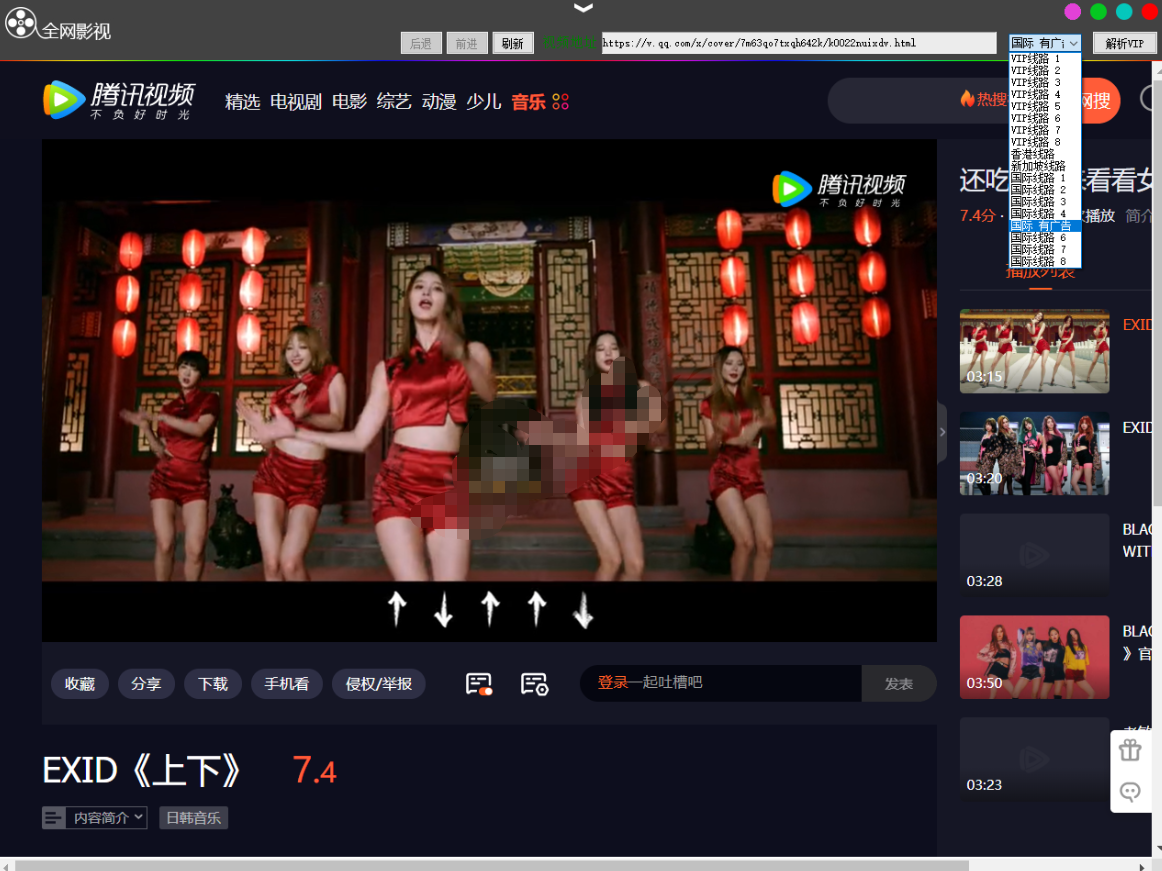This screenshot has width=1162, height=871.
Task: Collapse the playlist sidebar arrow handle
Action: [x=941, y=432]
